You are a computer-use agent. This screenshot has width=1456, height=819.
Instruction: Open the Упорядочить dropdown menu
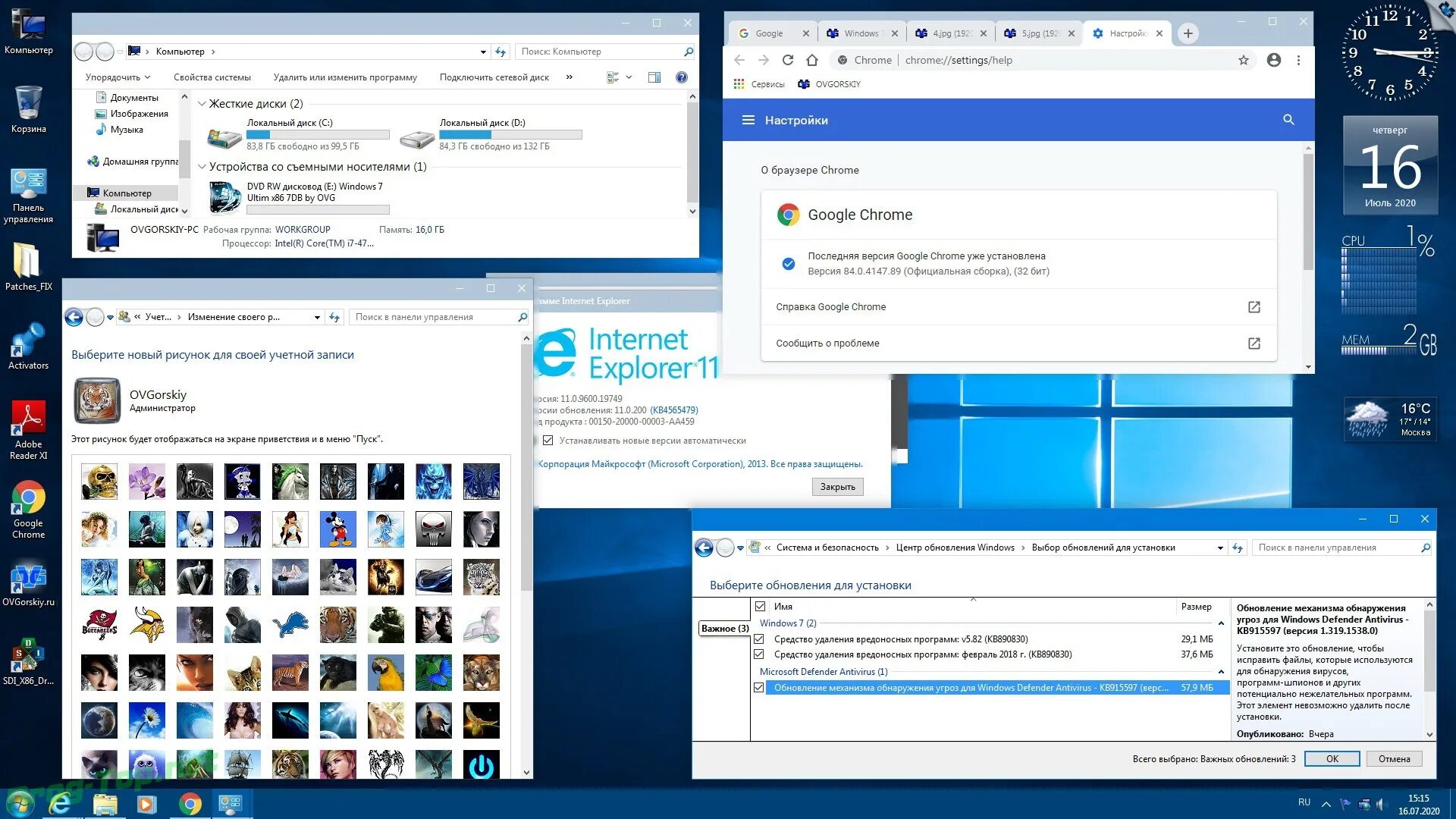[x=118, y=77]
